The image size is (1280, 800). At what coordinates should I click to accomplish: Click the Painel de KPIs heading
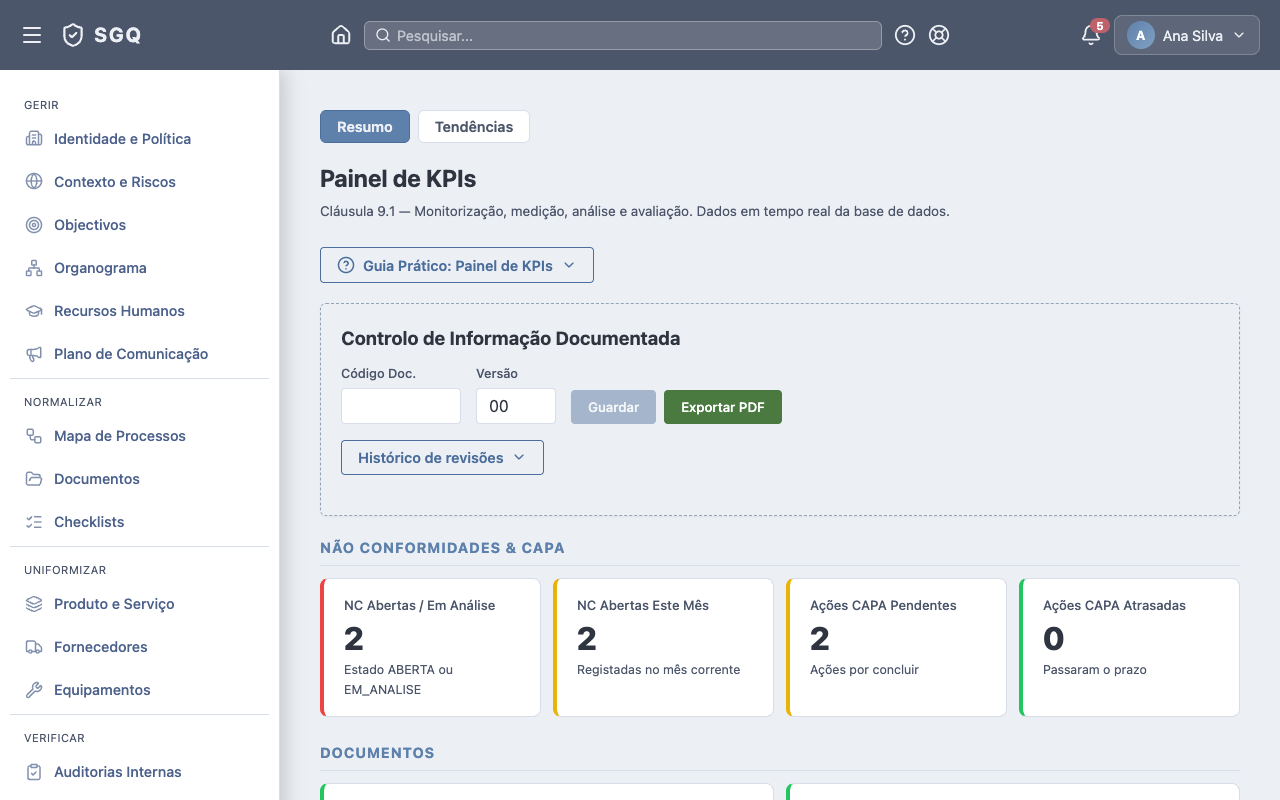pos(398,179)
